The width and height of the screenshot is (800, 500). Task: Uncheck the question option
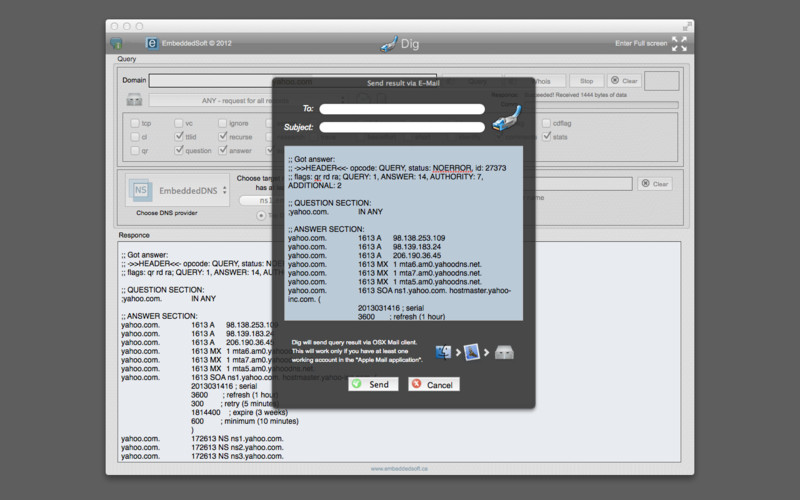[179, 150]
